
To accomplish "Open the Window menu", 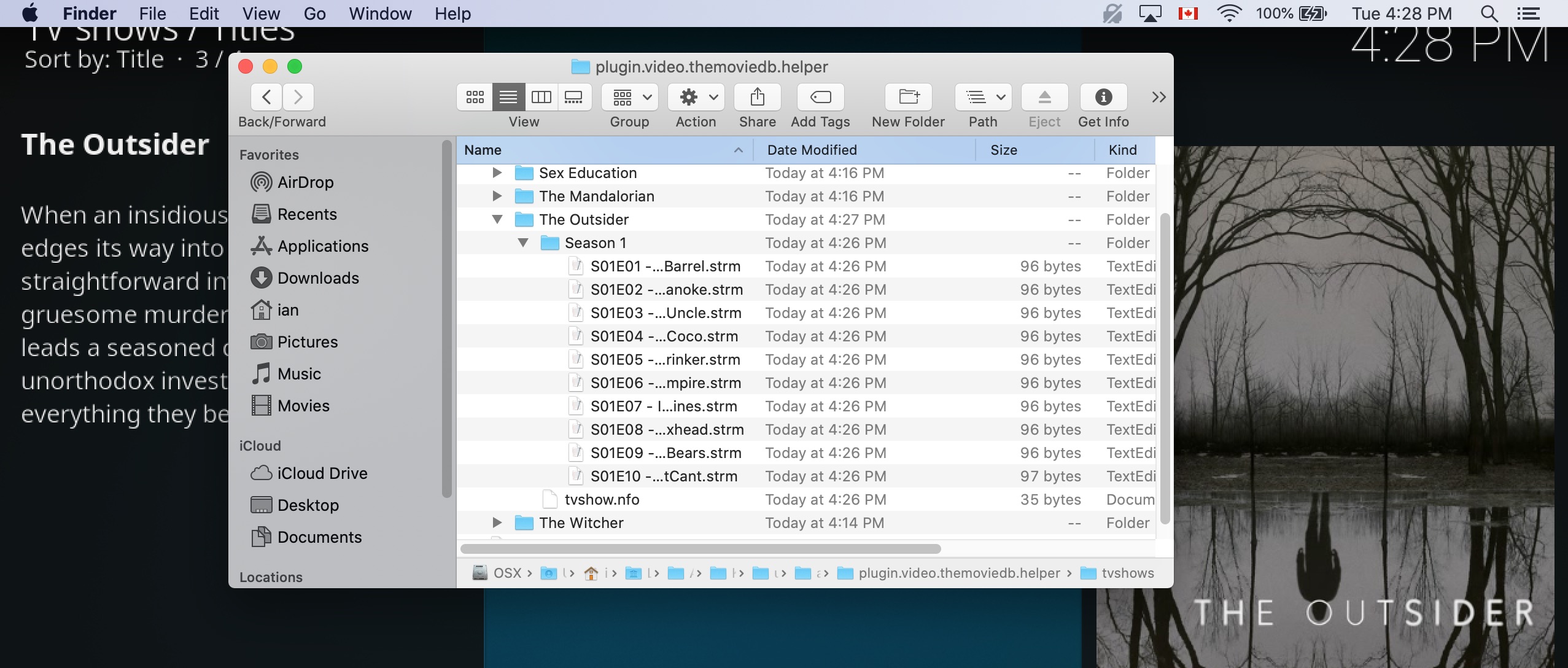I will 380,13.
